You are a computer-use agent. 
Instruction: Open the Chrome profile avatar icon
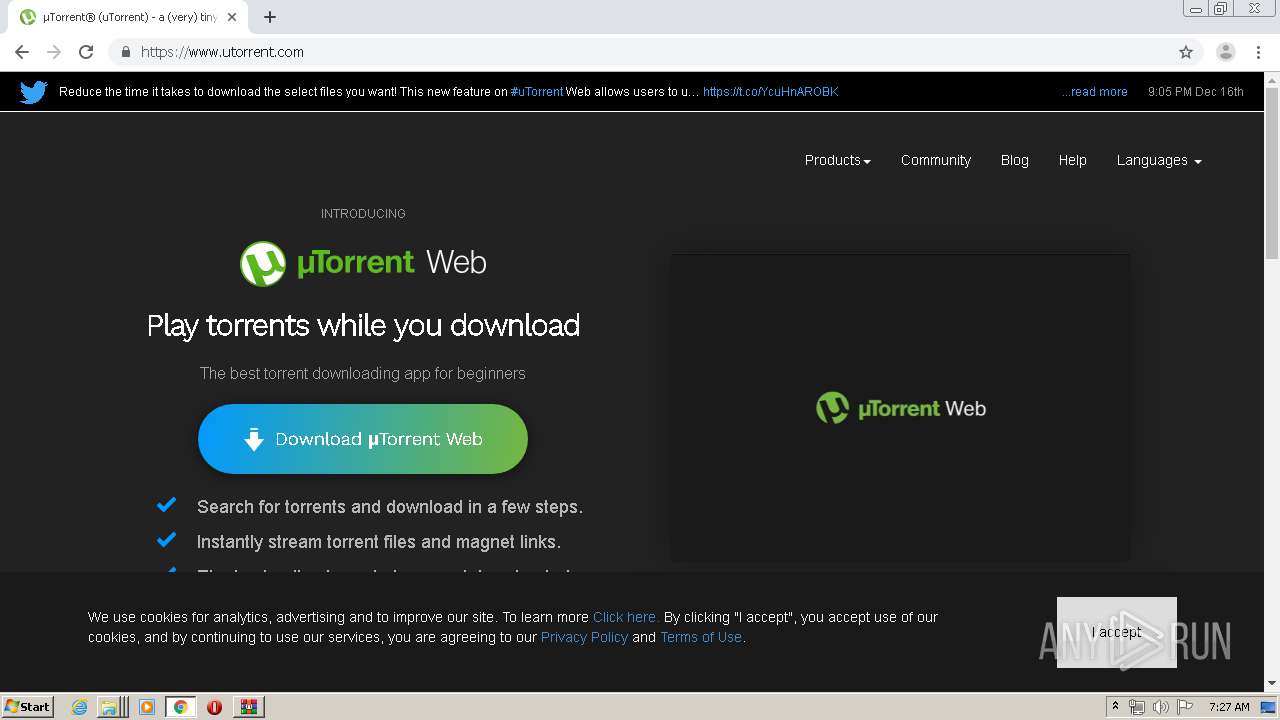(x=1226, y=52)
